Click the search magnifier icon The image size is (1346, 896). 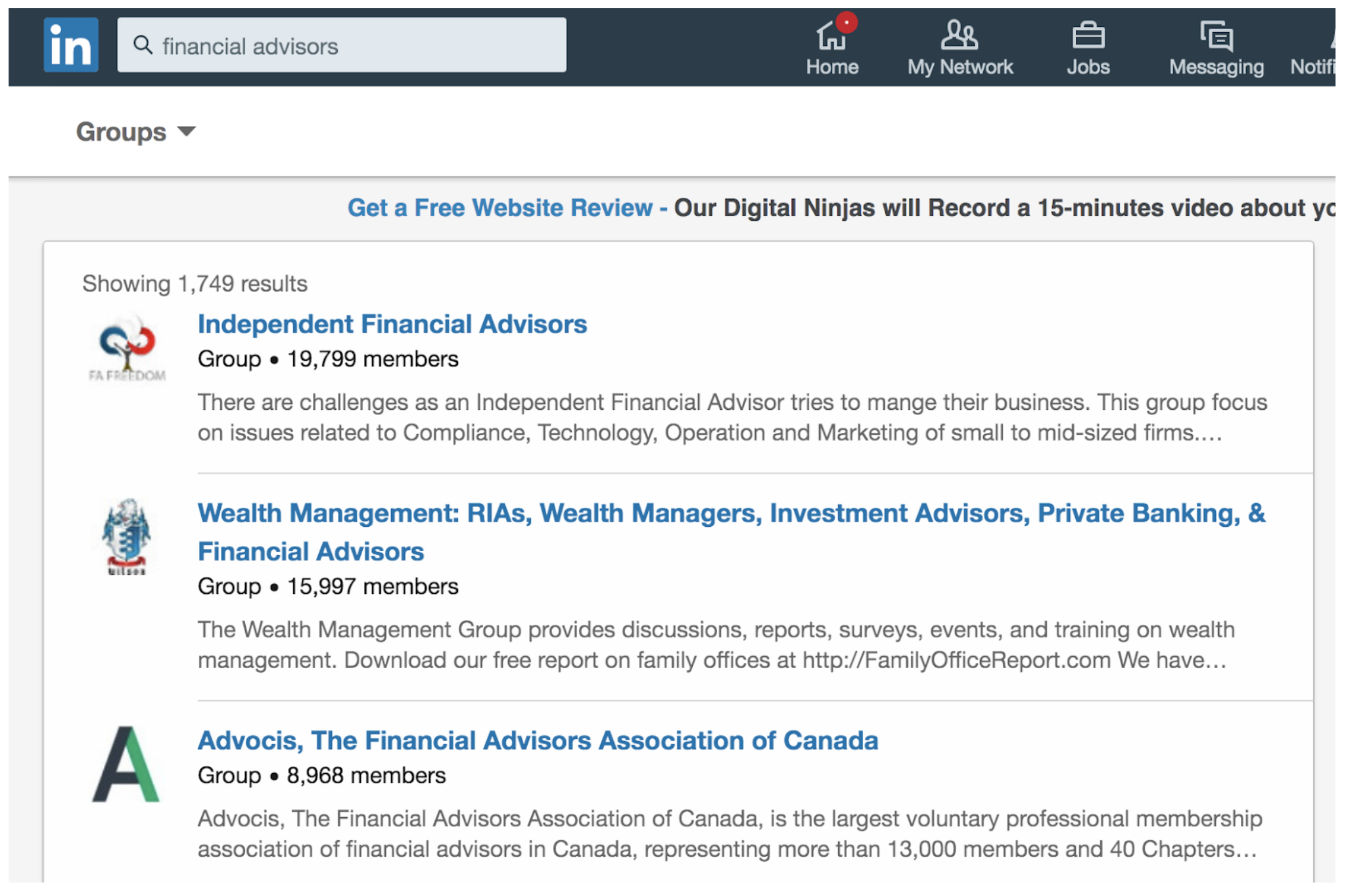[143, 45]
